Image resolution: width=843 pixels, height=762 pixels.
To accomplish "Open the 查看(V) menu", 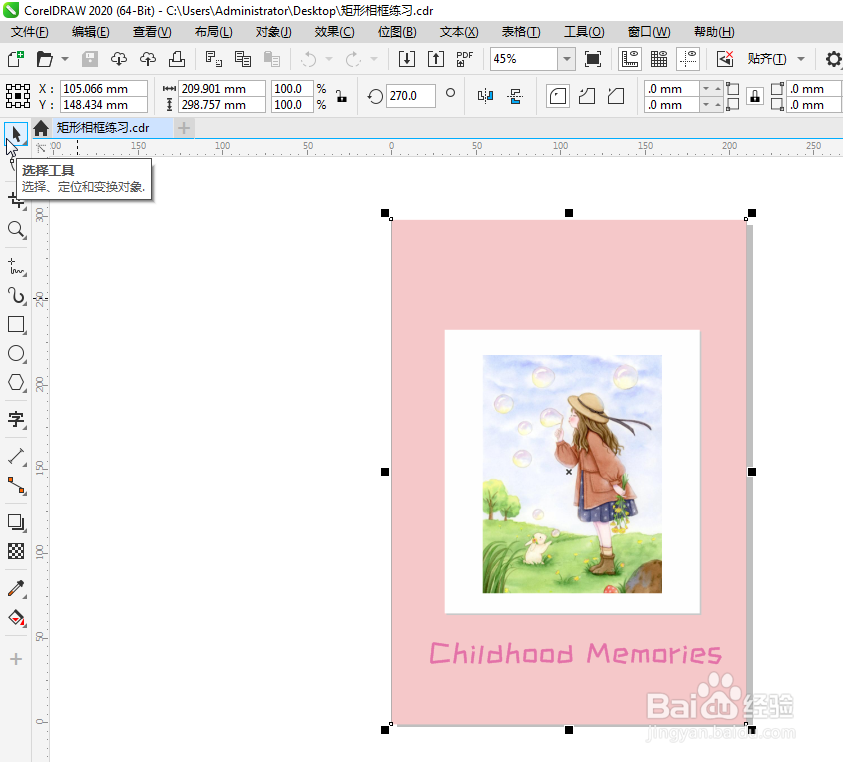I will tap(152, 32).
